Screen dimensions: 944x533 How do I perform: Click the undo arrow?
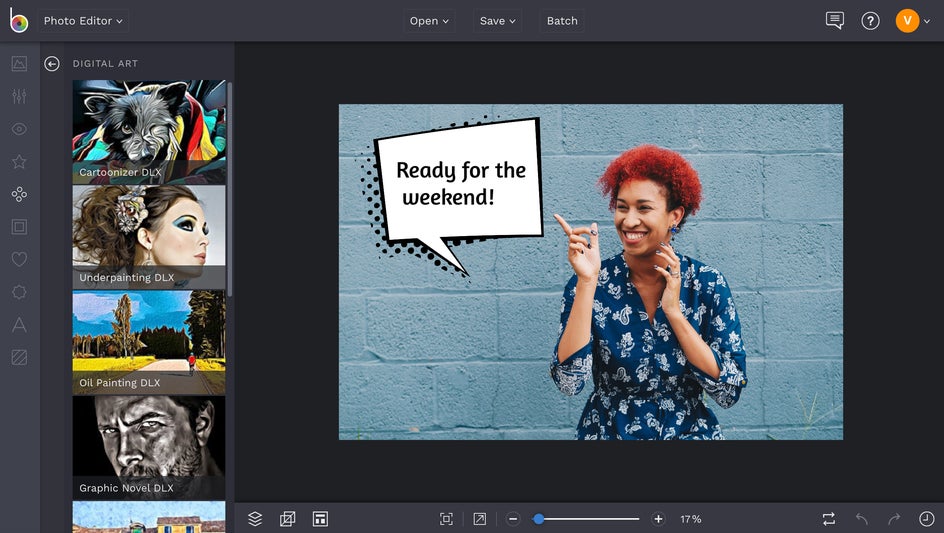pyautogui.click(x=861, y=519)
